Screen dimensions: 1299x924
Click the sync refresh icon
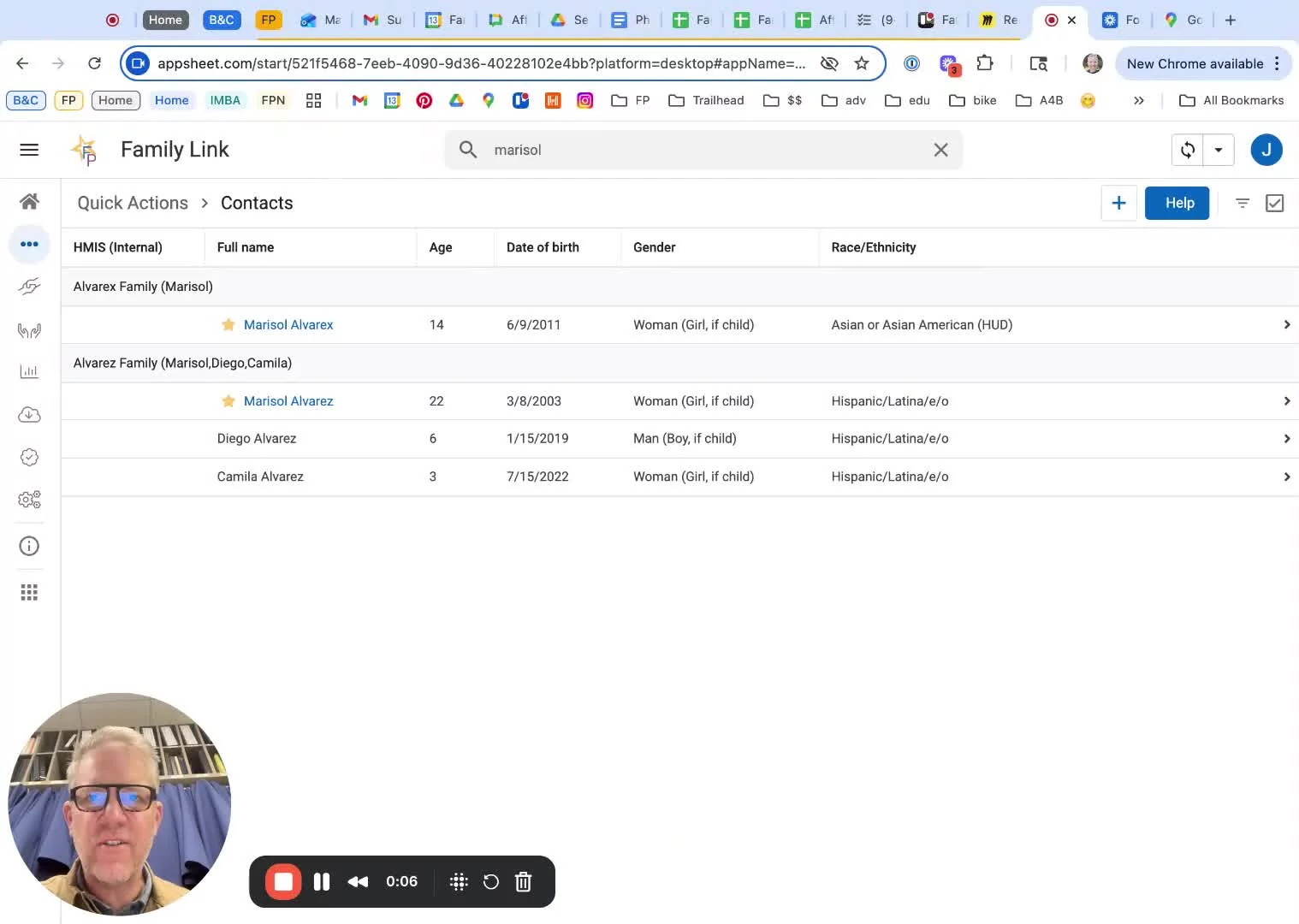tap(1187, 151)
